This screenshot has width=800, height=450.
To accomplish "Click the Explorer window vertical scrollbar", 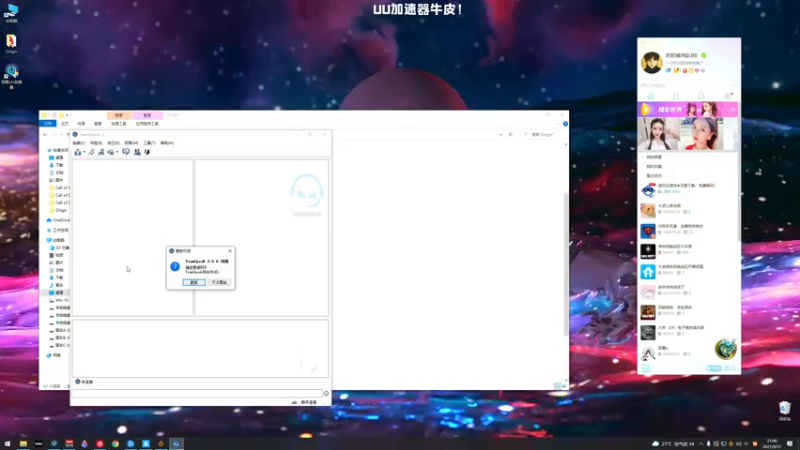I will tap(565, 263).
